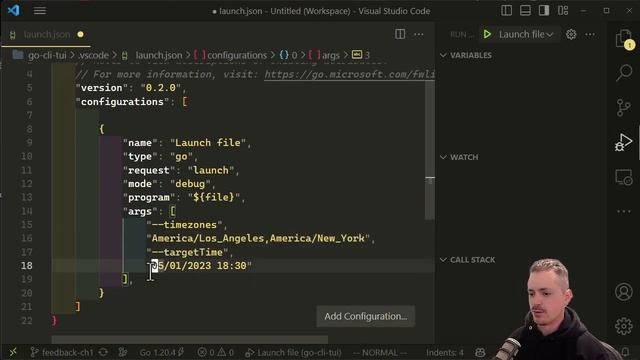Click the "05/01/2023 18:30" value
The height and width of the screenshot is (360, 640).
(x=199, y=266)
